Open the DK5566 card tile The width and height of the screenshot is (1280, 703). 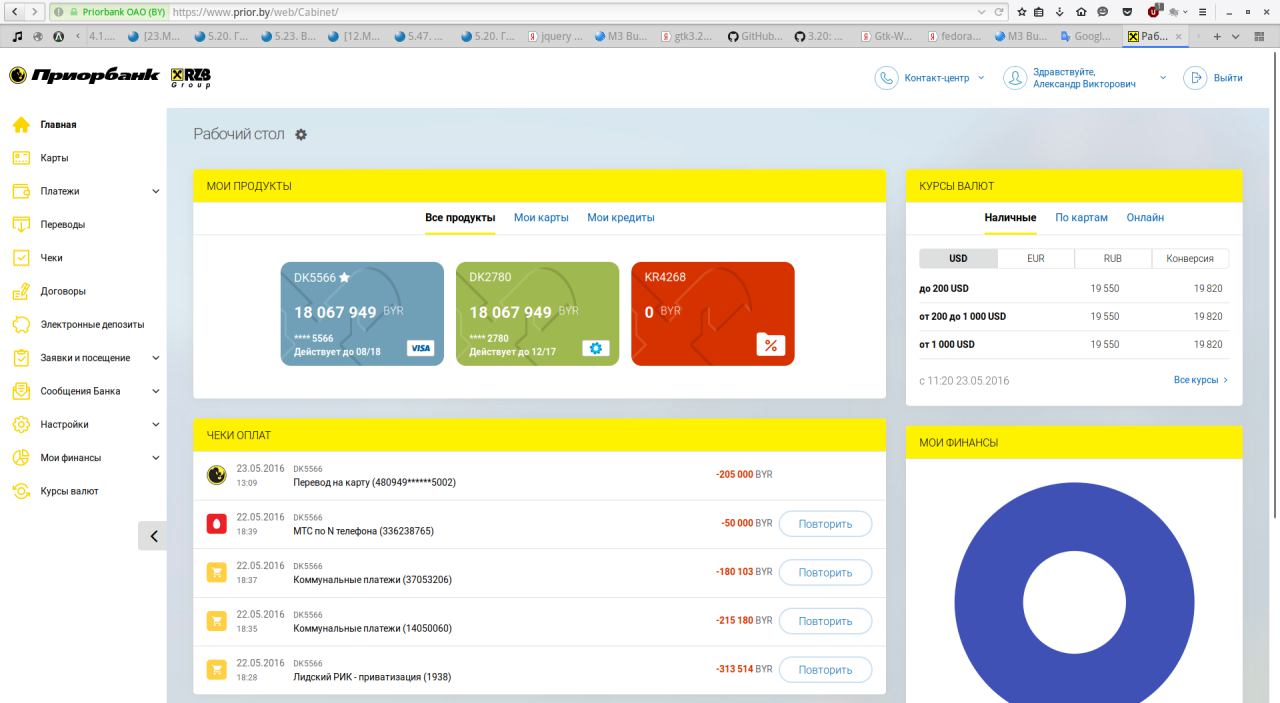pos(362,314)
